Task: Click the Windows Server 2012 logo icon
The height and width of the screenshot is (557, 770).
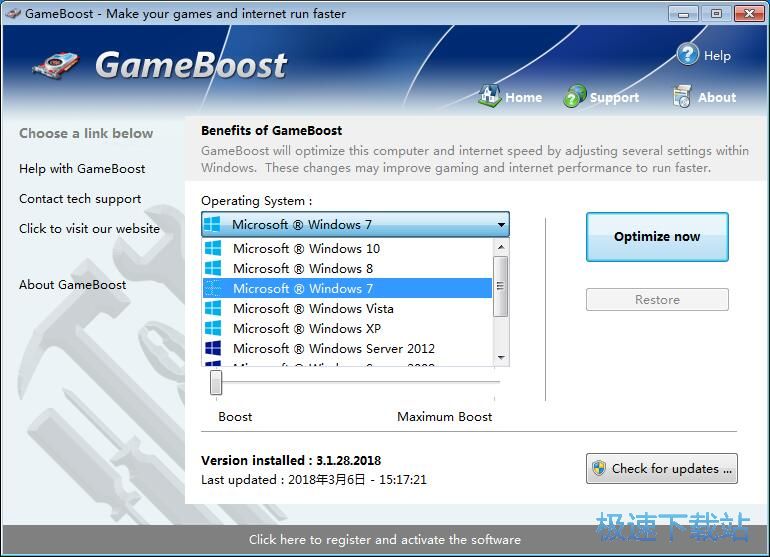Action: pos(213,348)
